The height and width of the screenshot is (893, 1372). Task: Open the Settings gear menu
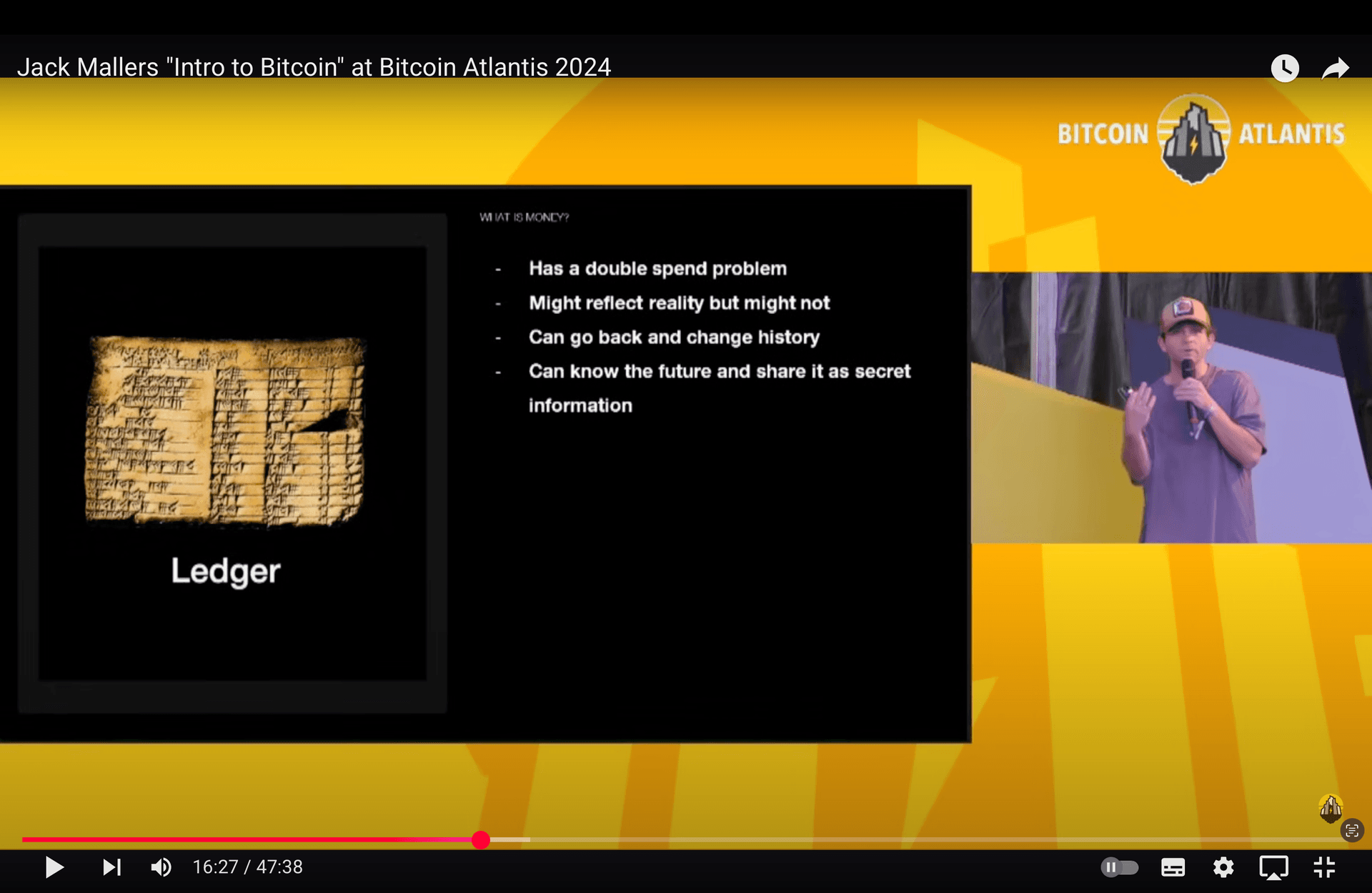tap(1223, 867)
